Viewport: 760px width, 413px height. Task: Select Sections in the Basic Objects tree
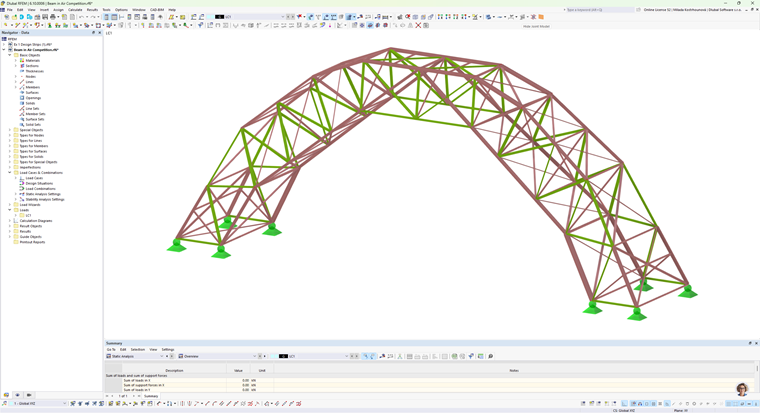click(x=32, y=66)
